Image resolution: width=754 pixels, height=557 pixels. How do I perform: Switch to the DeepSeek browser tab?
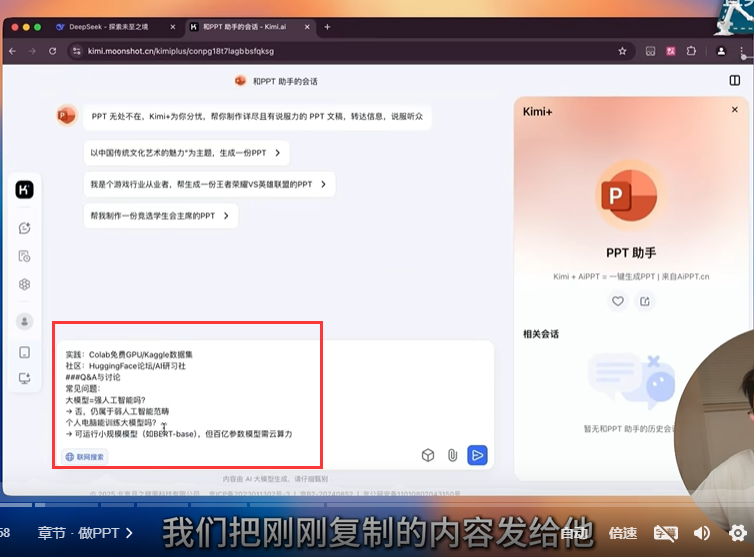tap(109, 27)
